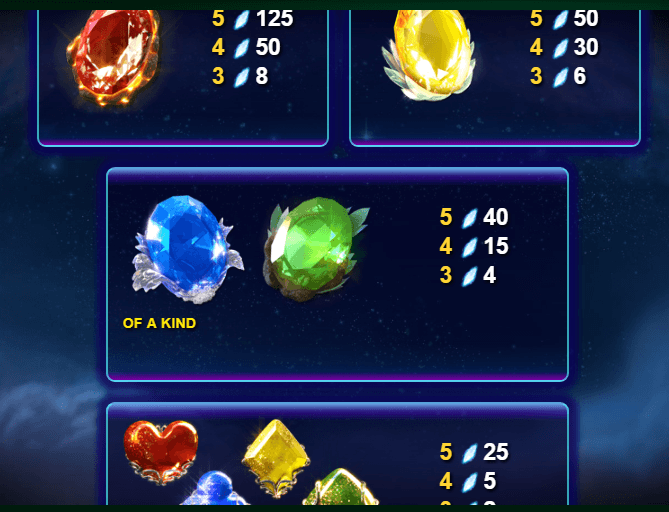Click the green spade suit gem
Viewport: 669px width, 512px height.
coord(340,487)
